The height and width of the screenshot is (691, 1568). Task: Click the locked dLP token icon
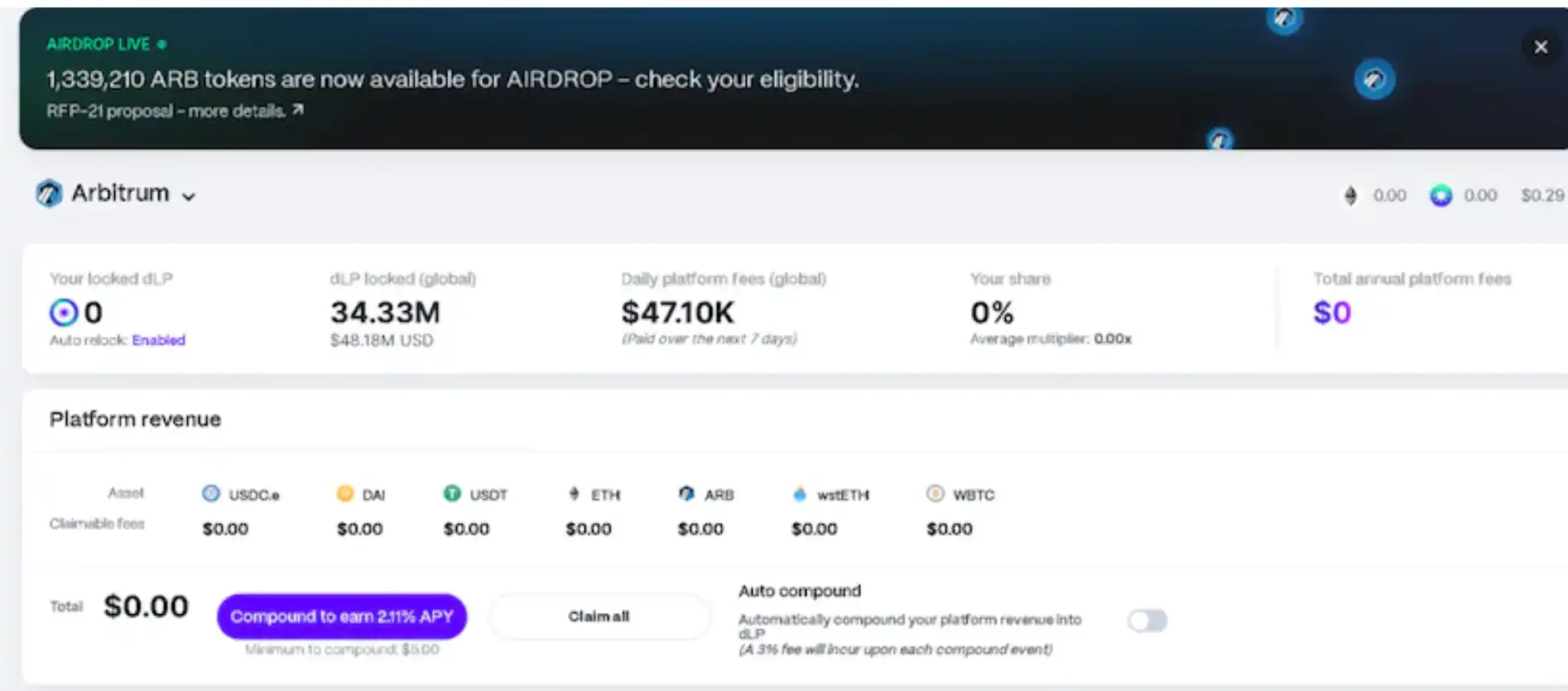64,313
